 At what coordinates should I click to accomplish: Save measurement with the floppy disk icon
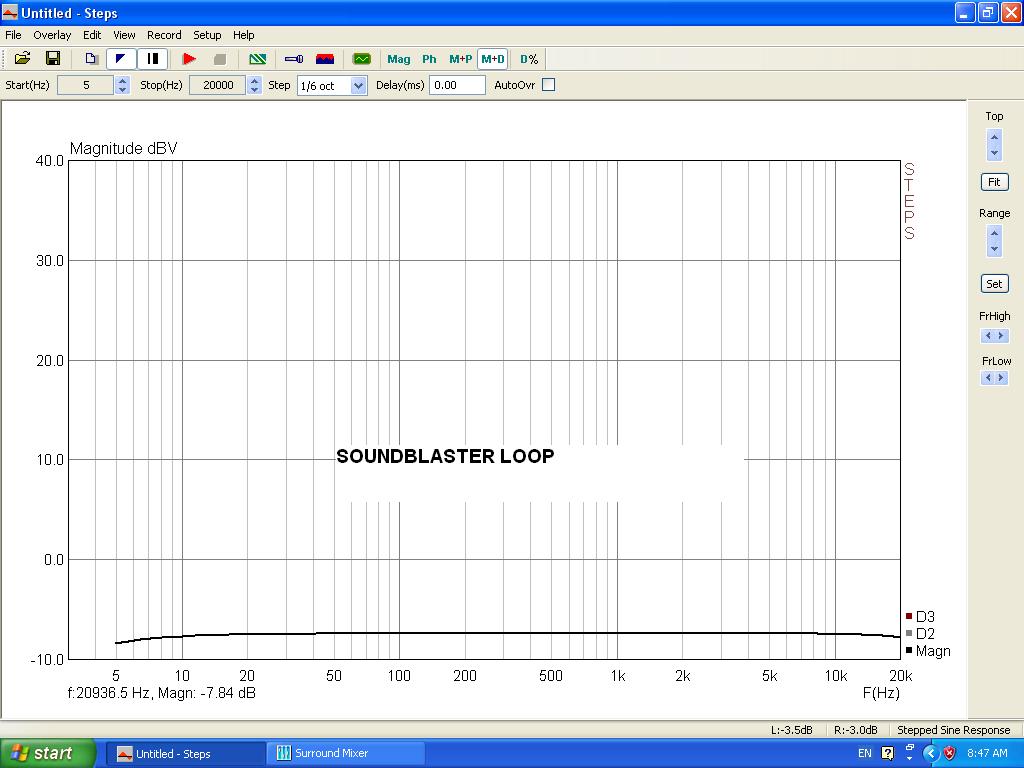point(53,59)
